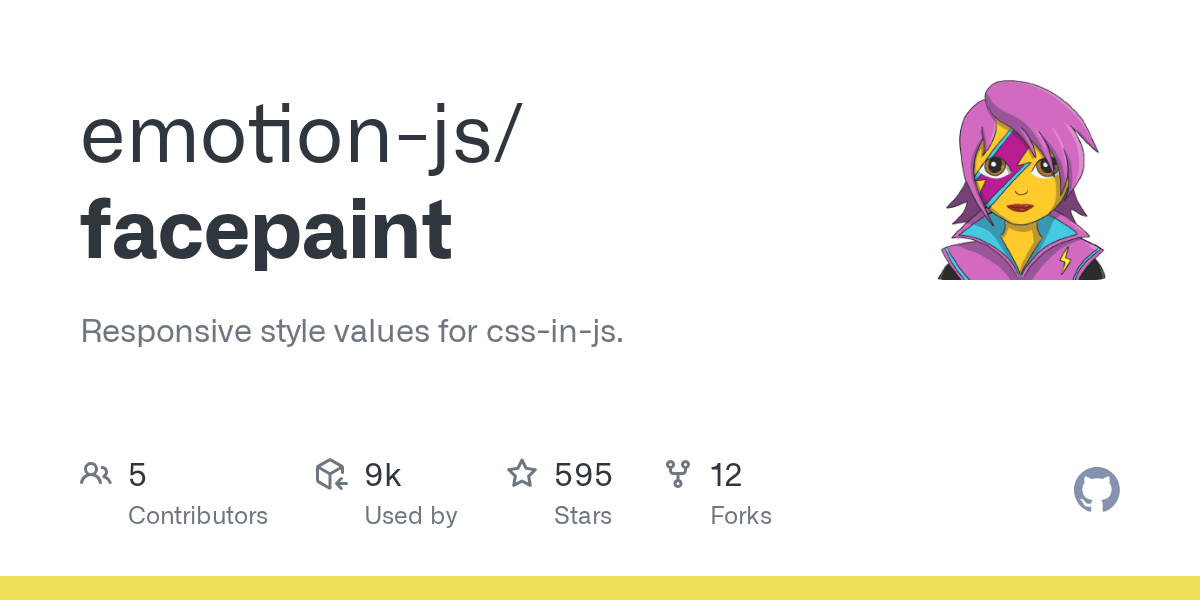Click the yellow lightning bolt on jacket
This screenshot has width=1200, height=600.
pos(1065,260)
